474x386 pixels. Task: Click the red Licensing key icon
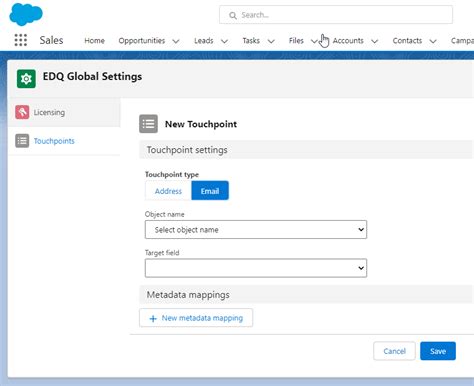[22, 112]
